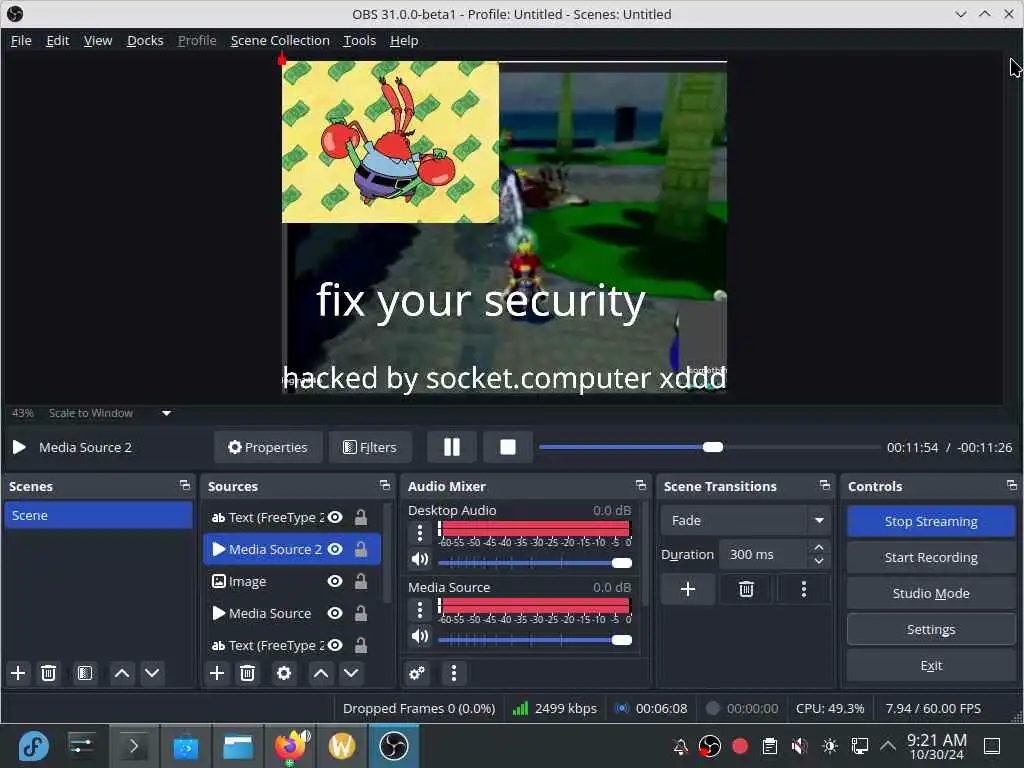Remove configurable transition trash icon
Screen dimensions: 1024x768
tap(746, 589)
